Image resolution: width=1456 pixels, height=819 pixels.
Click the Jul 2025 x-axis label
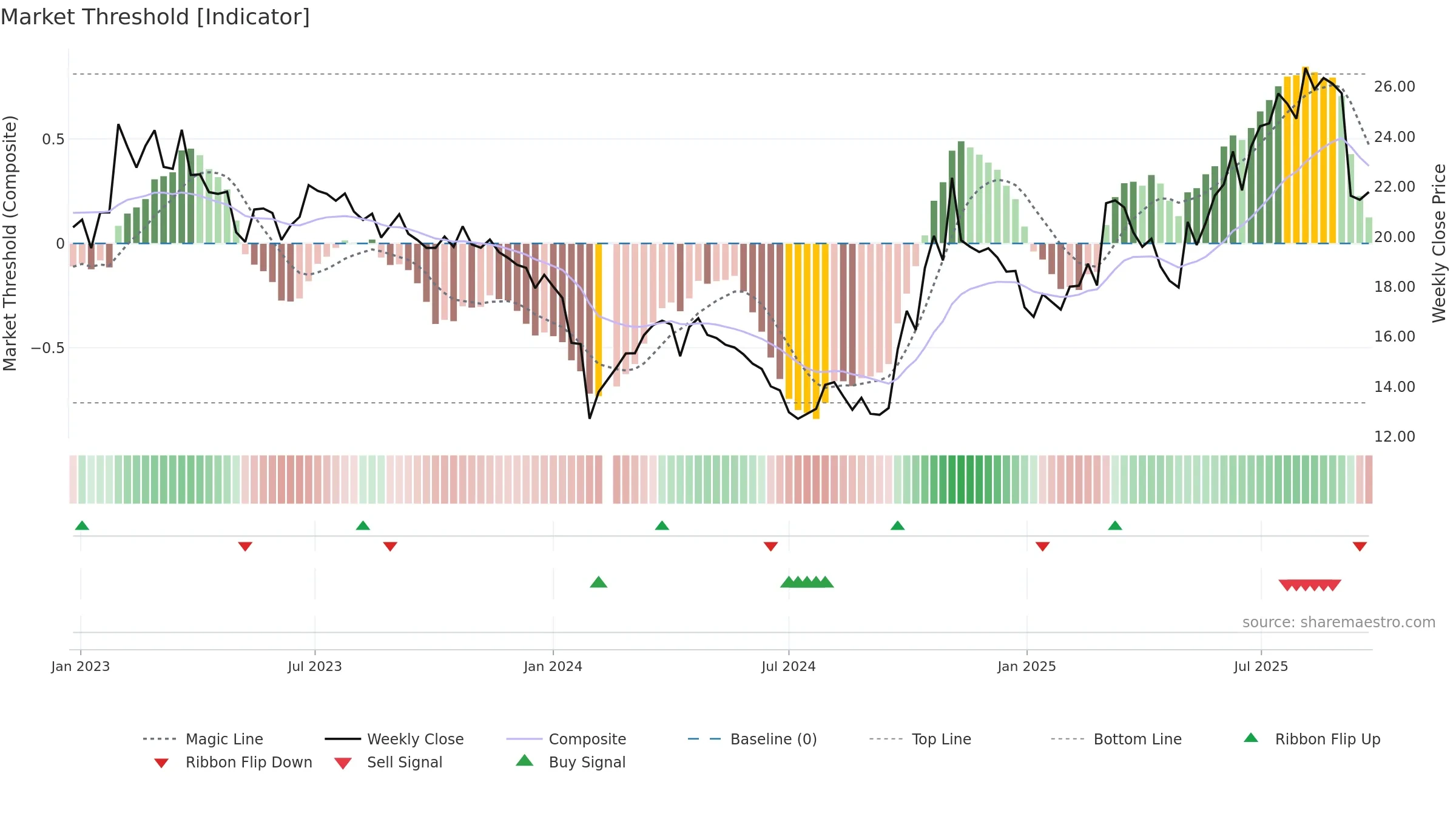point(1261,666)
